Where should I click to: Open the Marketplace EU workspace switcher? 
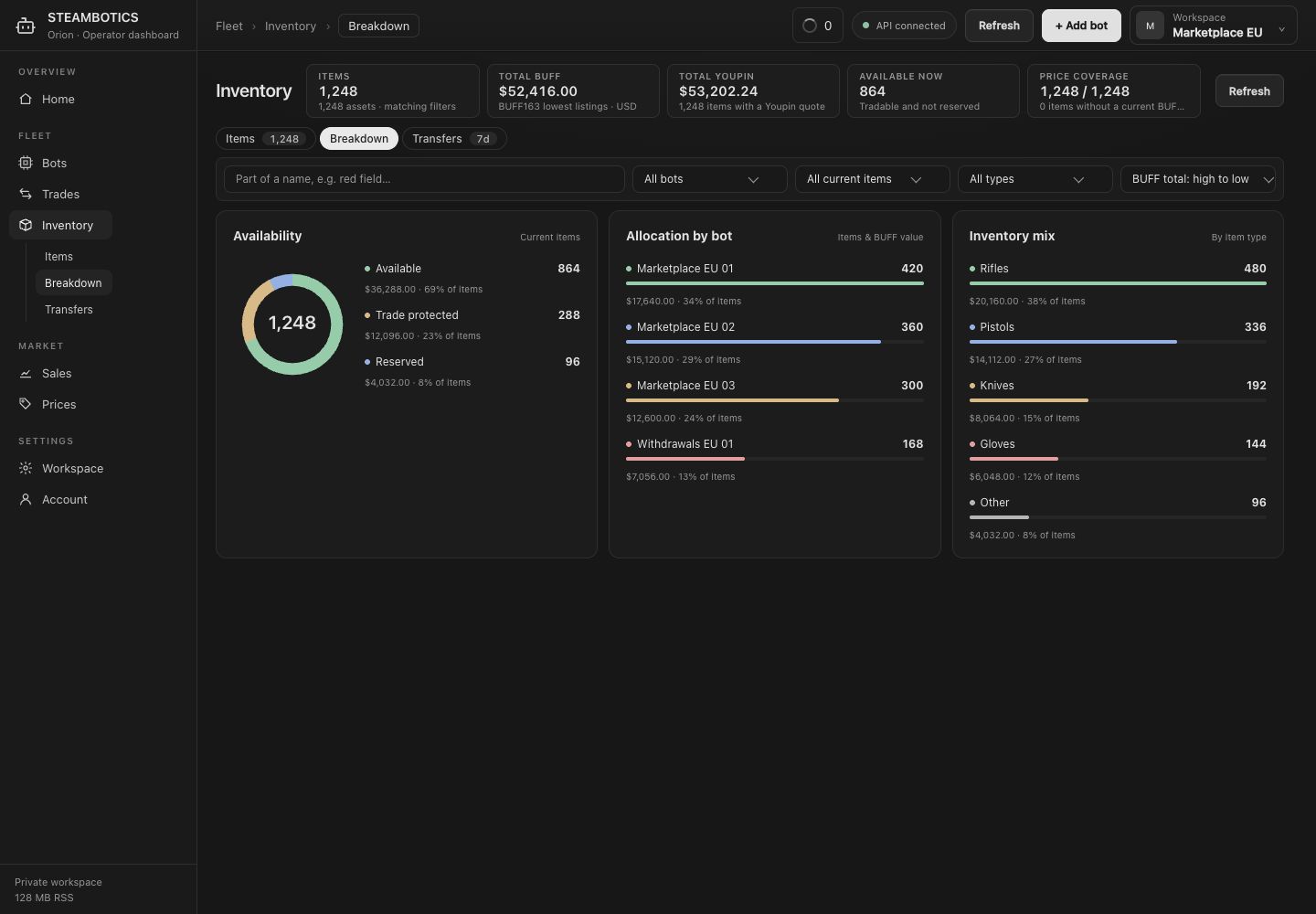[x=1213, y=26]
